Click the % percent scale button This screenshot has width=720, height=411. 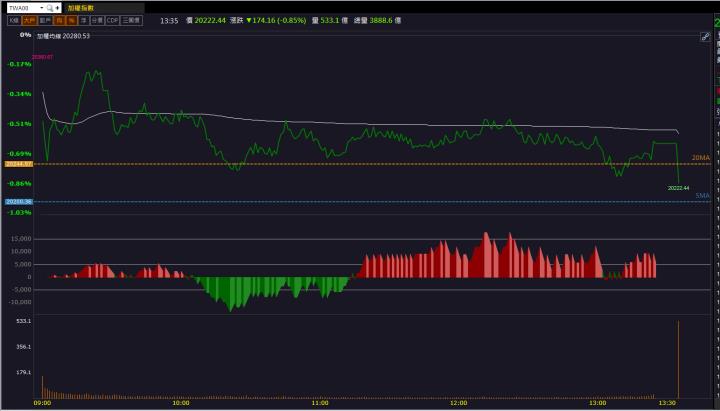coord(71,20)
